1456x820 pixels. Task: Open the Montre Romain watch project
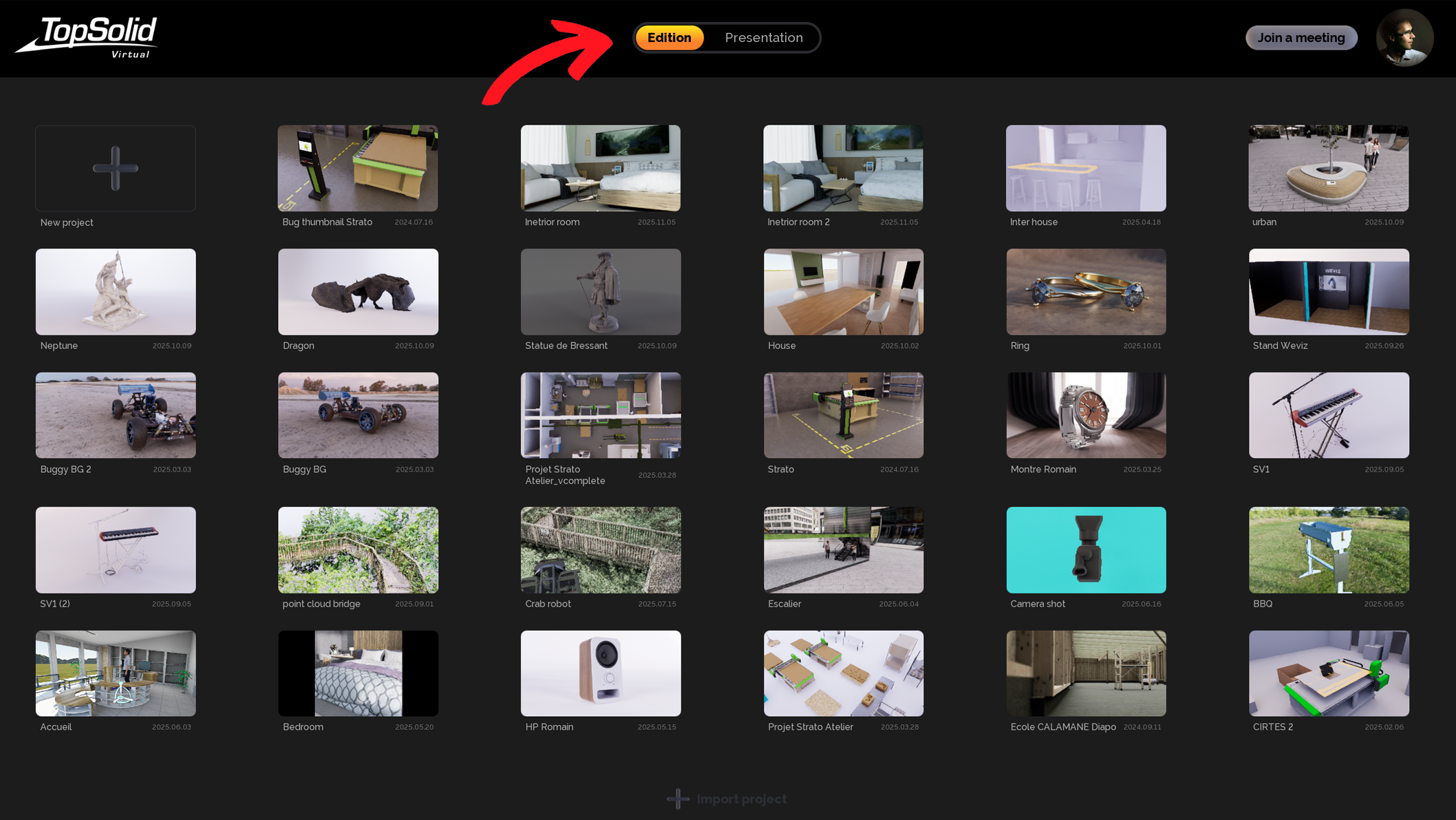point(1086,415)
